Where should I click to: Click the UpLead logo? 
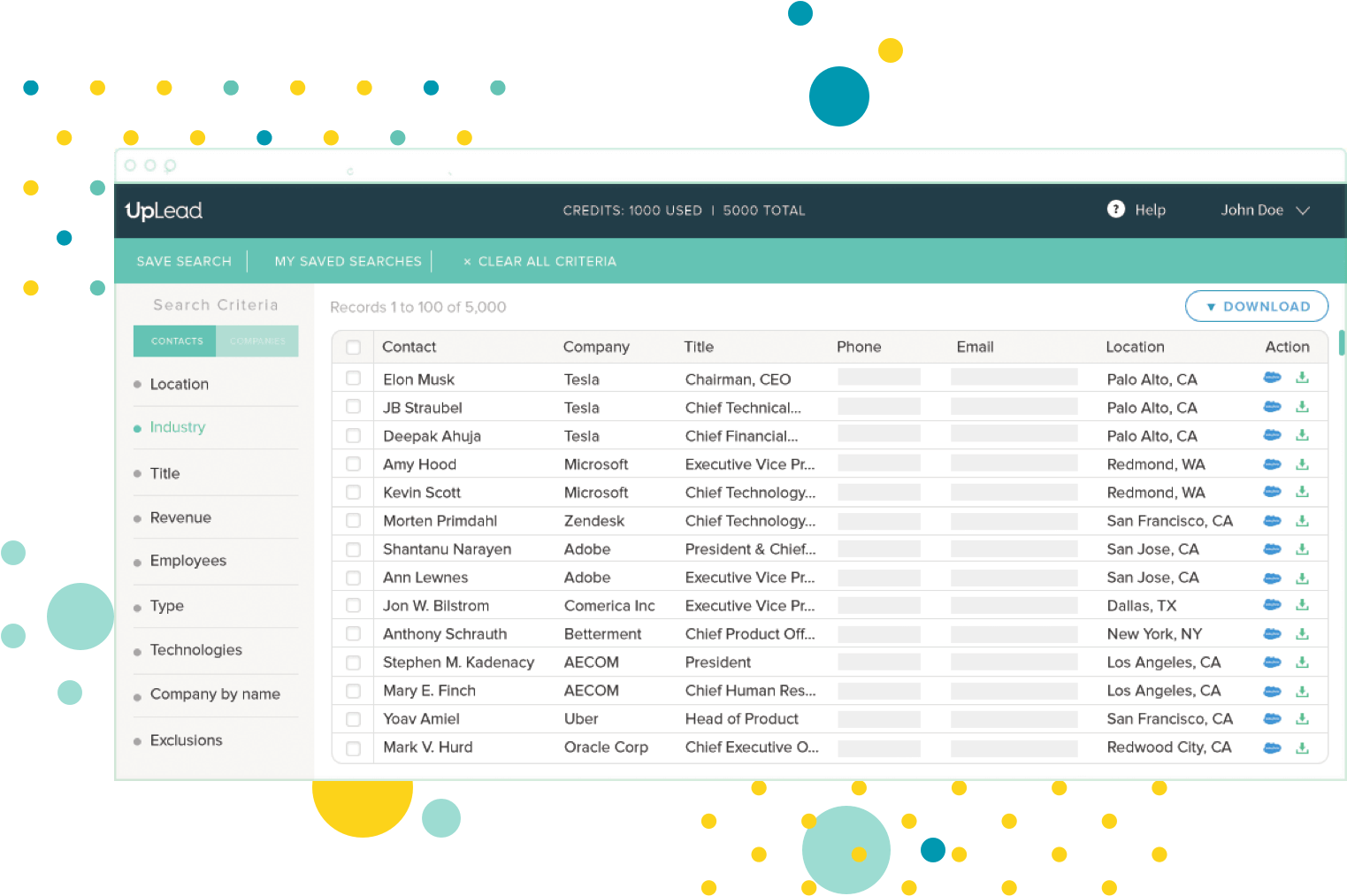[x=165, y=211]
